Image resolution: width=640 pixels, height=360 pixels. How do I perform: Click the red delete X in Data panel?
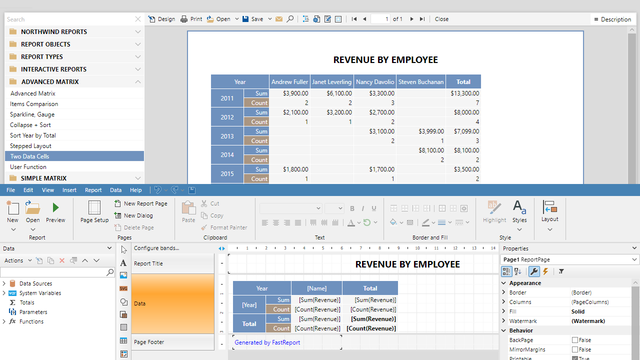point(62,260)
